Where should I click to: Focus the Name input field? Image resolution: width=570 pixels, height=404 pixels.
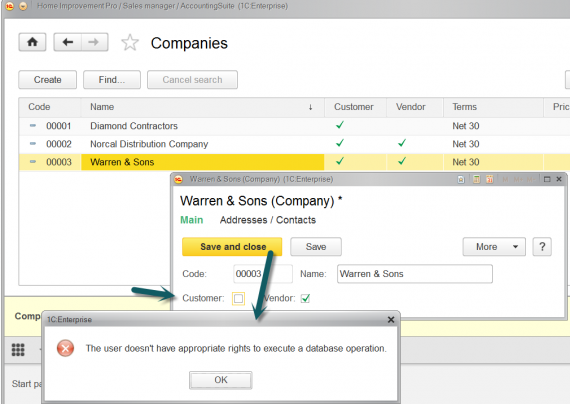[415, 274]
